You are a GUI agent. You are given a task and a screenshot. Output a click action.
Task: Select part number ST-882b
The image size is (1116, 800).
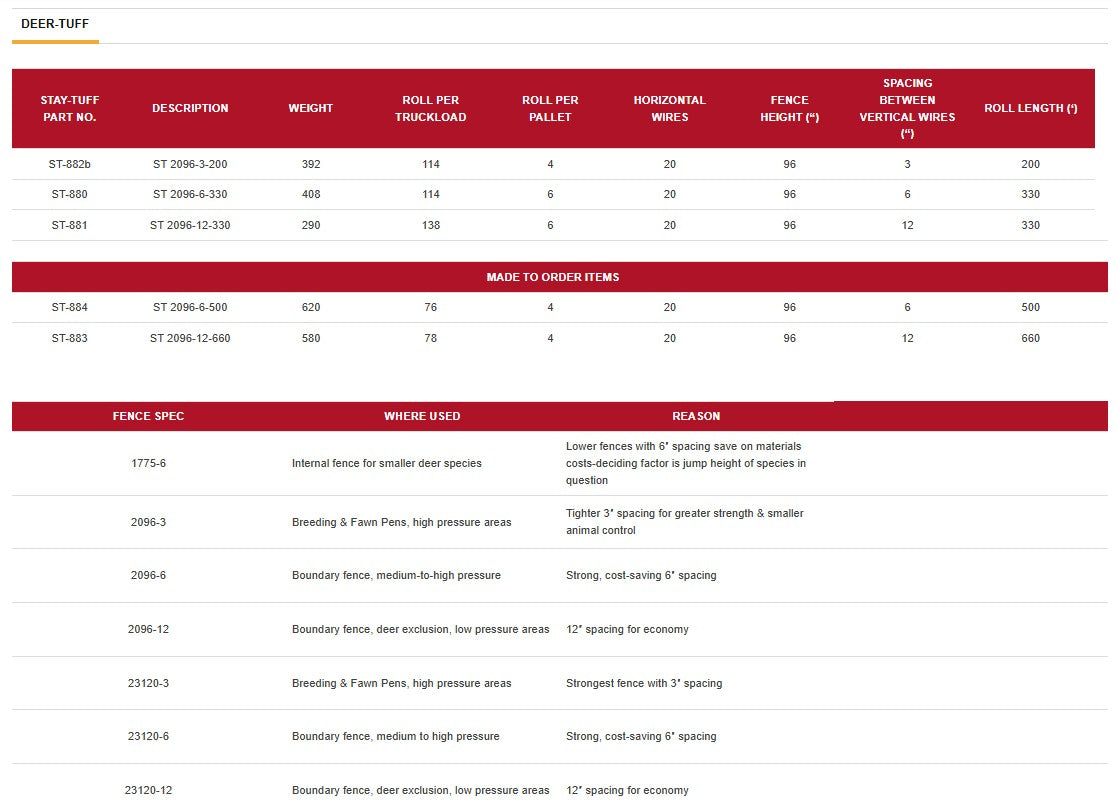pyautogui.click(x=70, y=164)
